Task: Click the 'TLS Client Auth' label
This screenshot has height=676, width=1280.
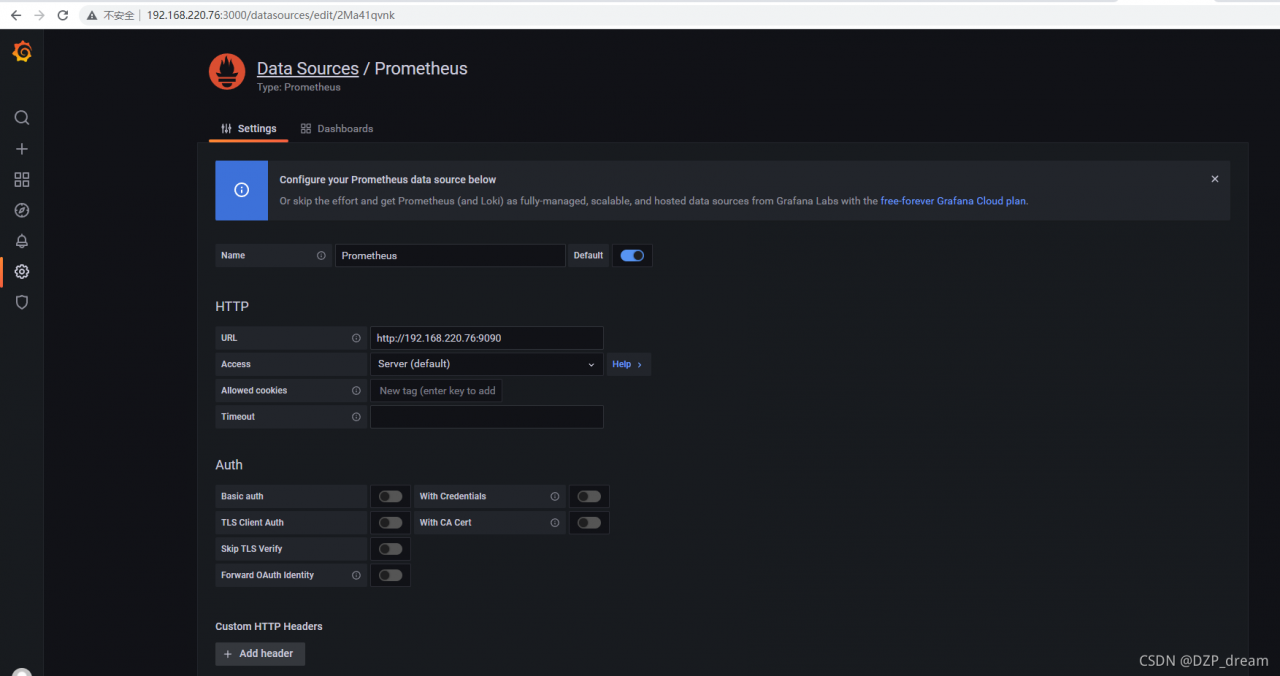Action: click(252, 523)
